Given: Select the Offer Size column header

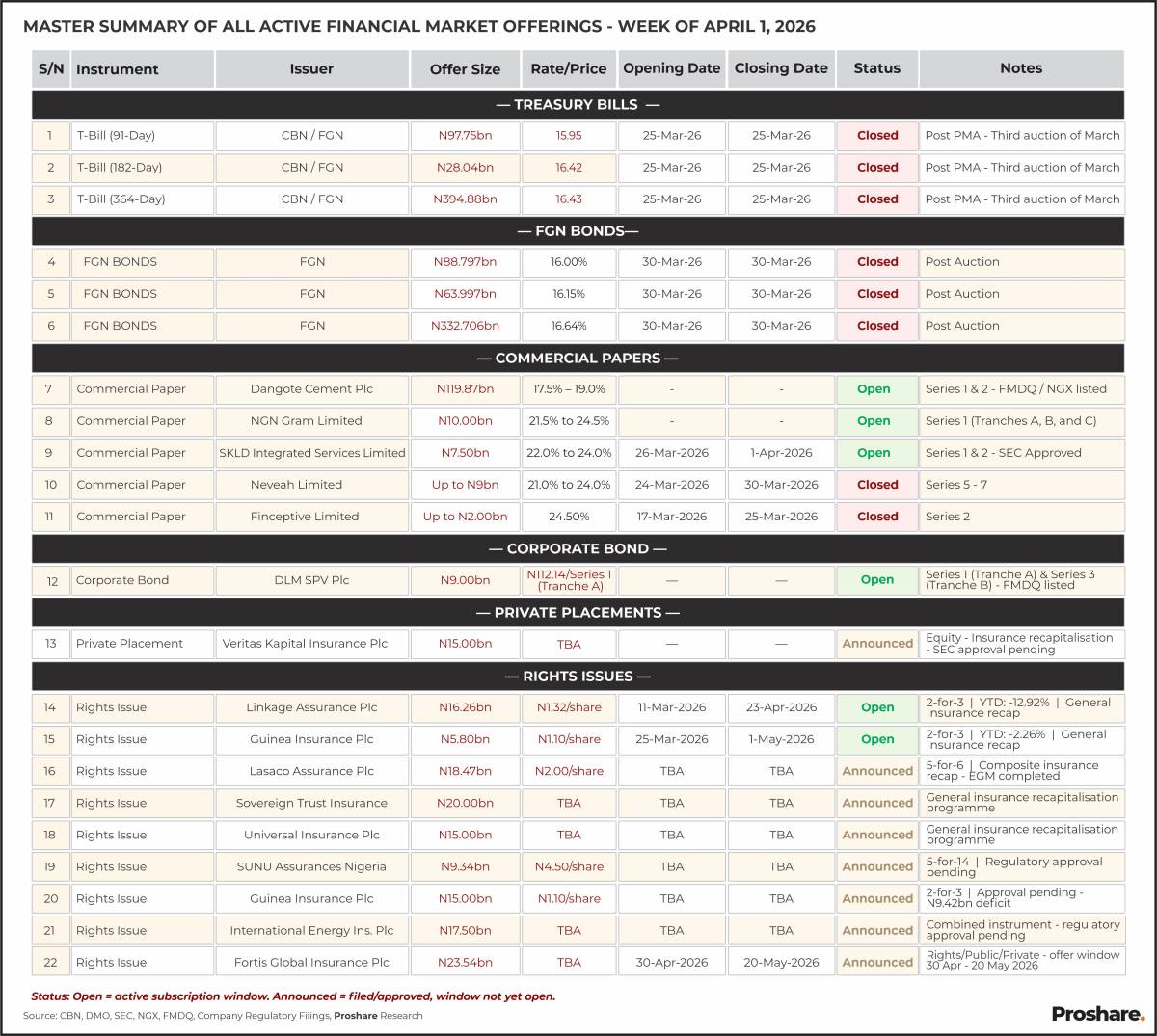Looking at the screenshot, I should tap(465, 69).
